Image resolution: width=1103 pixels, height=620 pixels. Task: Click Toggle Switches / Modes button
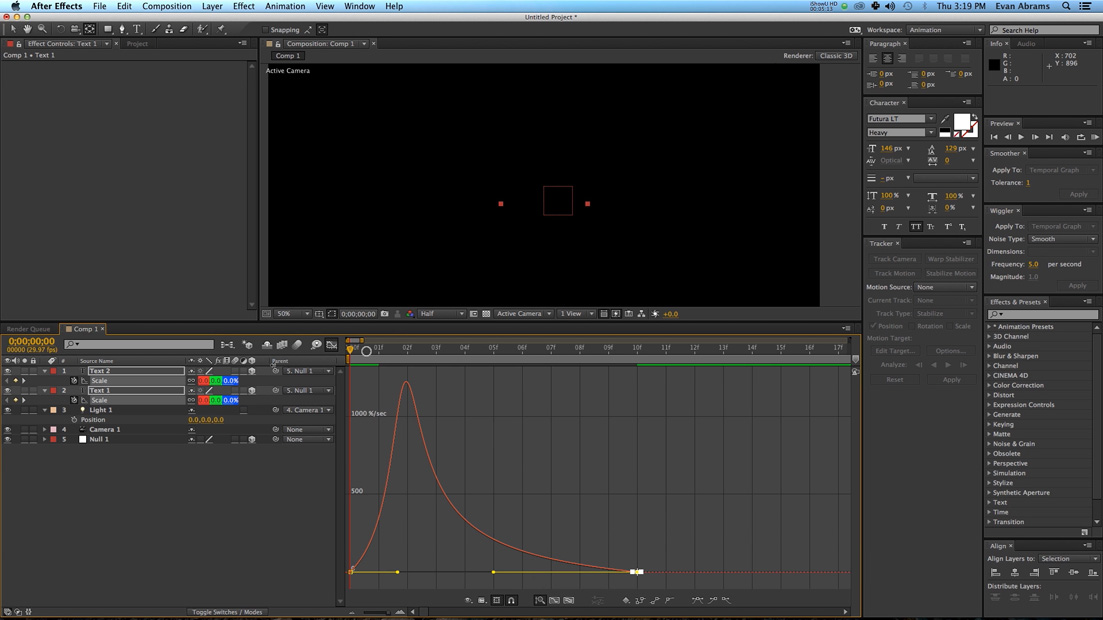[227, 612]
